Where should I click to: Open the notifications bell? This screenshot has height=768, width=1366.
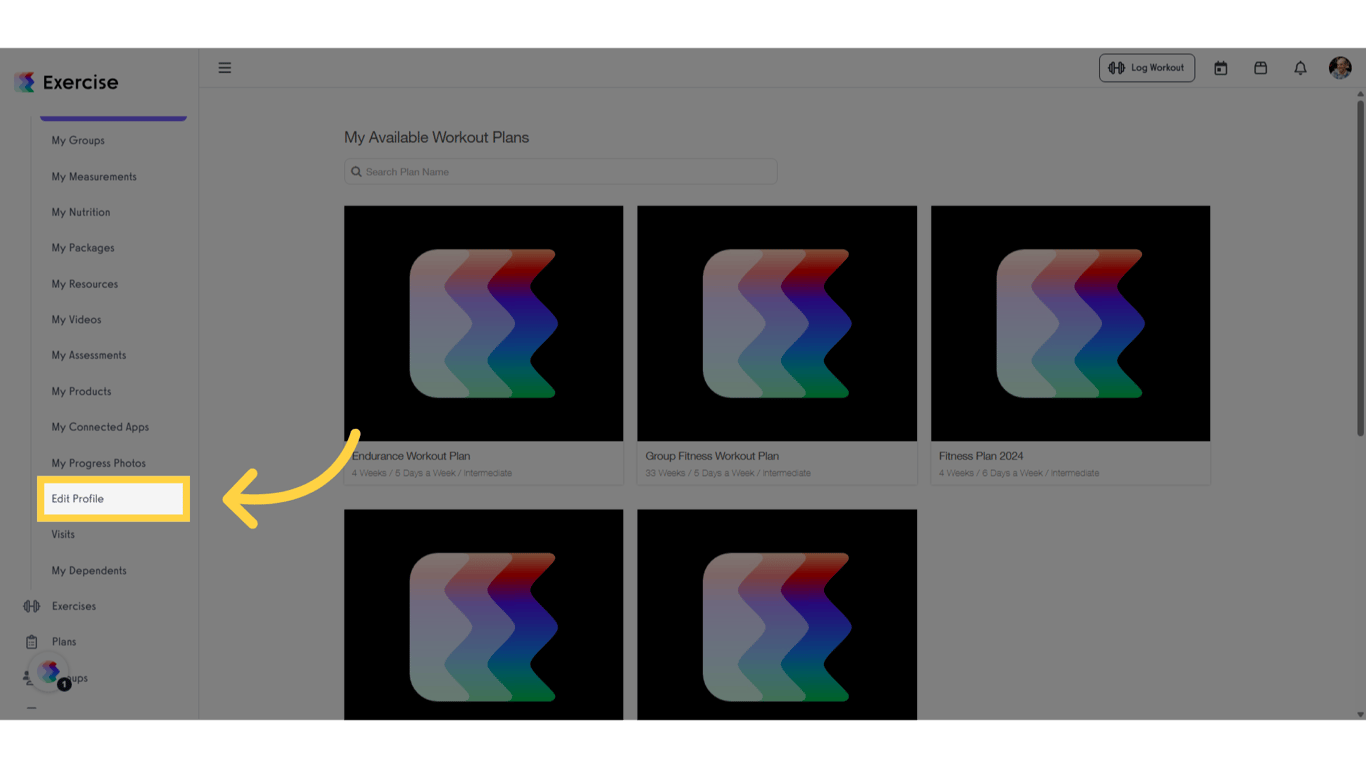click(x=1300, y=68)
